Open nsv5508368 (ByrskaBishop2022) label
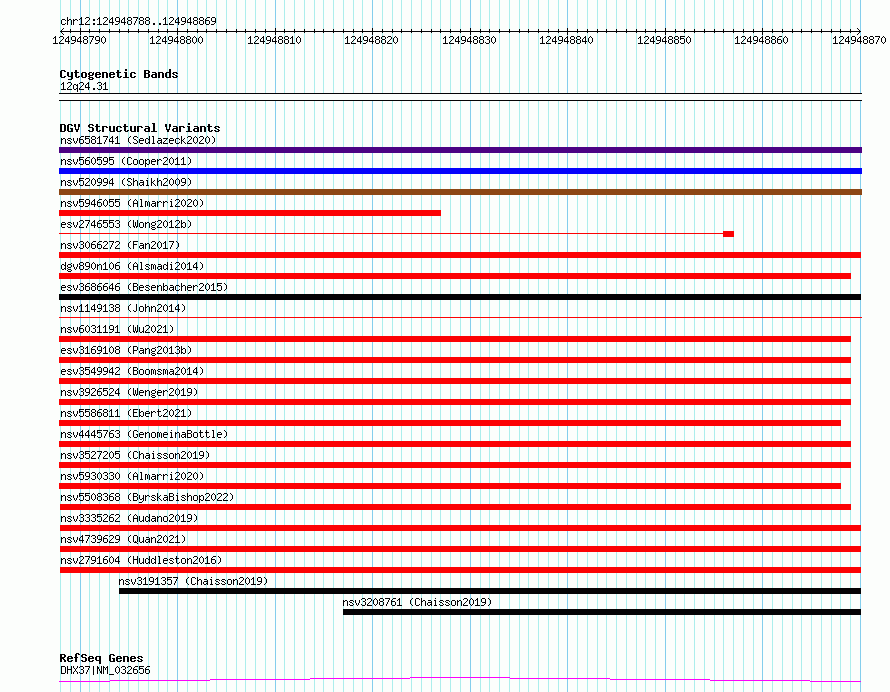This screenshot has height=692, width=890. [x=146, y=497]
